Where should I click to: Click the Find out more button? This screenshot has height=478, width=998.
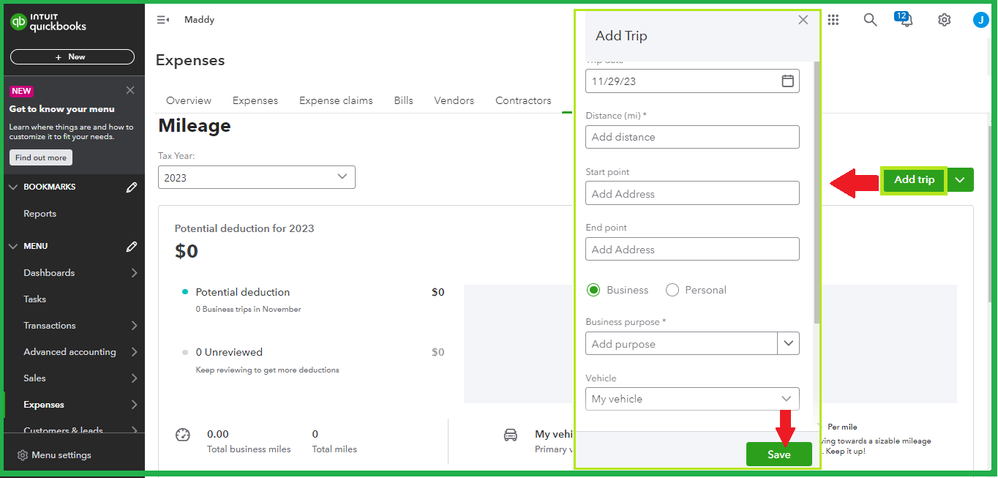click(x=41, y=158)
